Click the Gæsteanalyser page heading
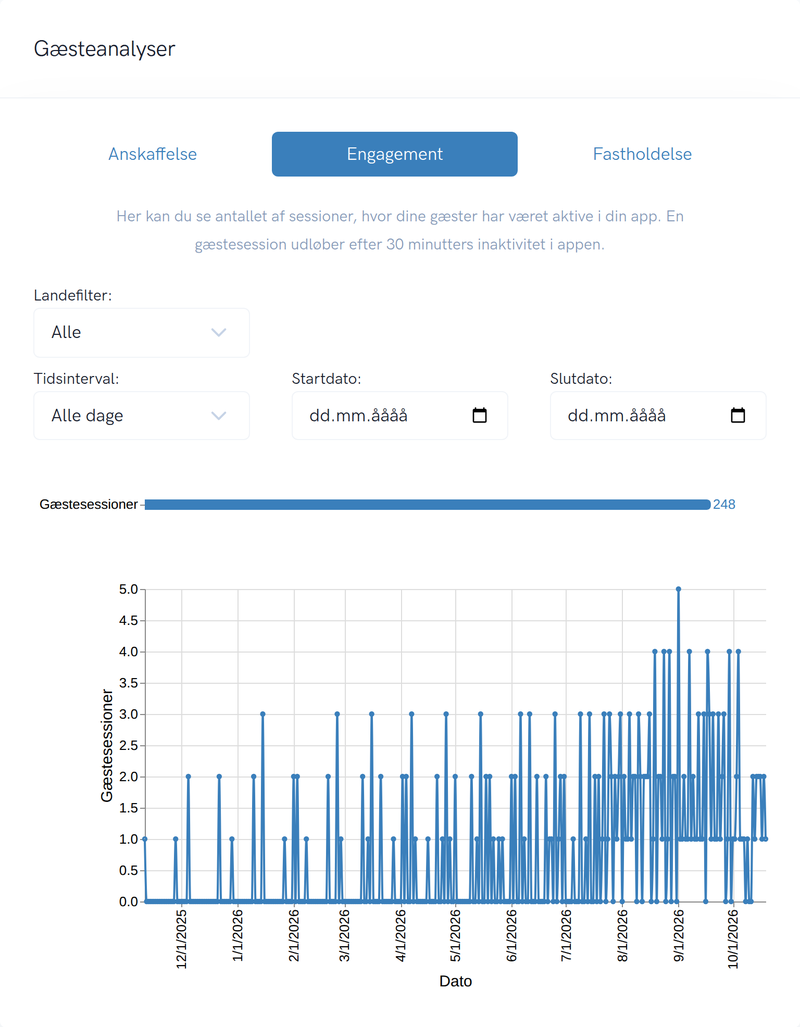 pyautogui.click(x=104, y=49)
